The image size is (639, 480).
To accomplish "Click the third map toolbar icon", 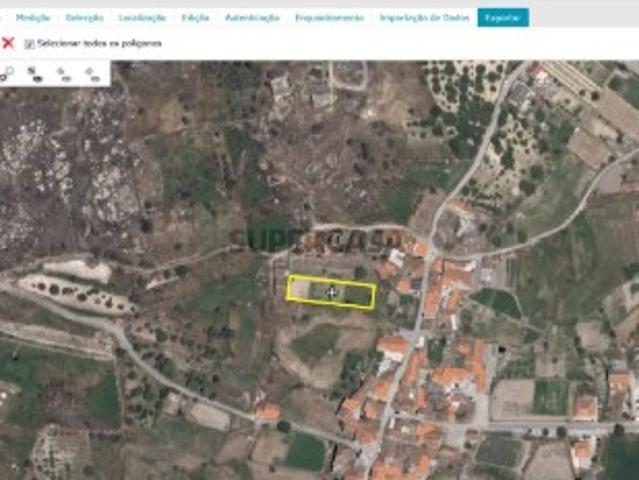I will point(64,74).
